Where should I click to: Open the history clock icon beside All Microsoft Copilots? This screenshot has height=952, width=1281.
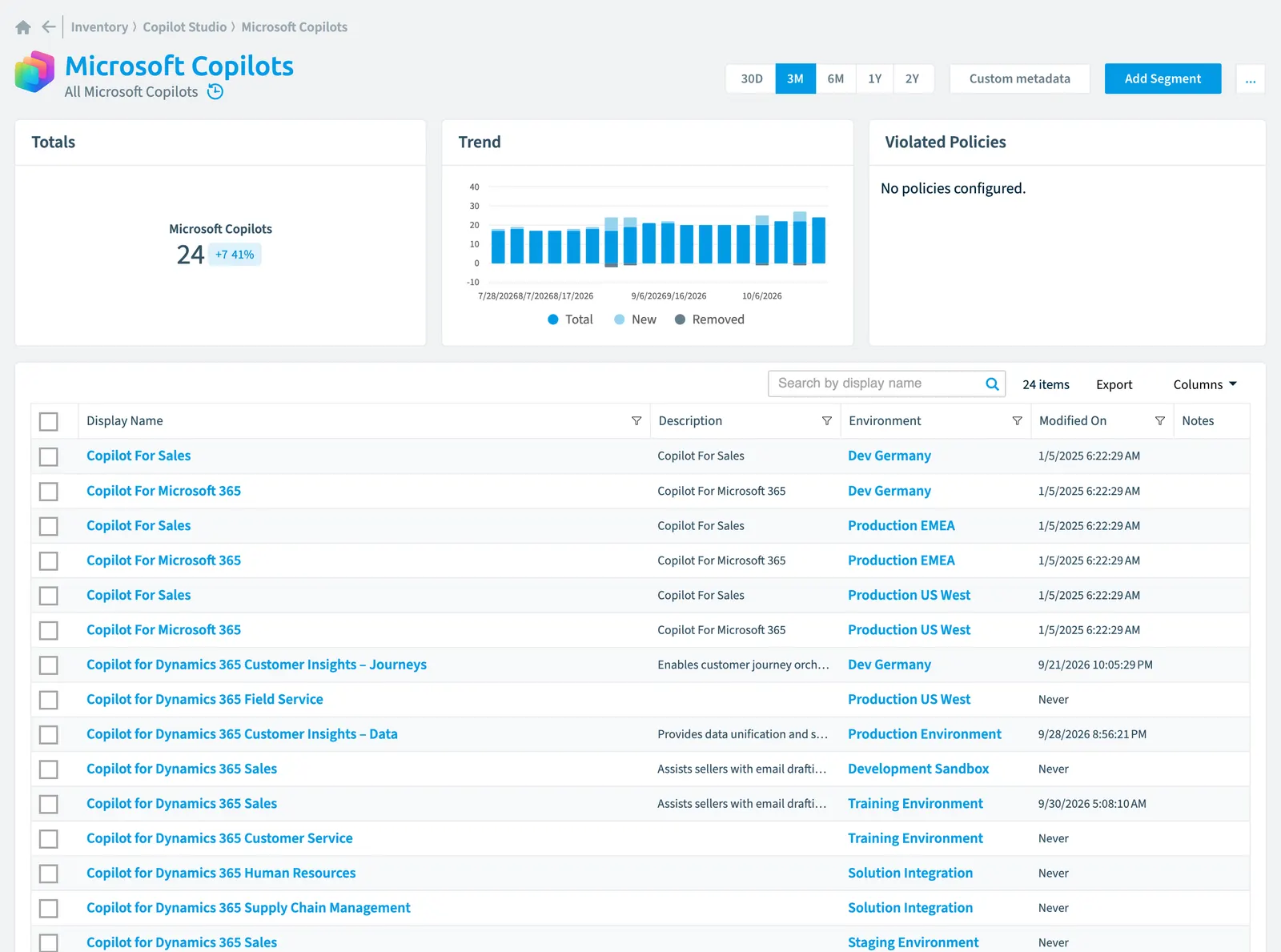(215, 92)
